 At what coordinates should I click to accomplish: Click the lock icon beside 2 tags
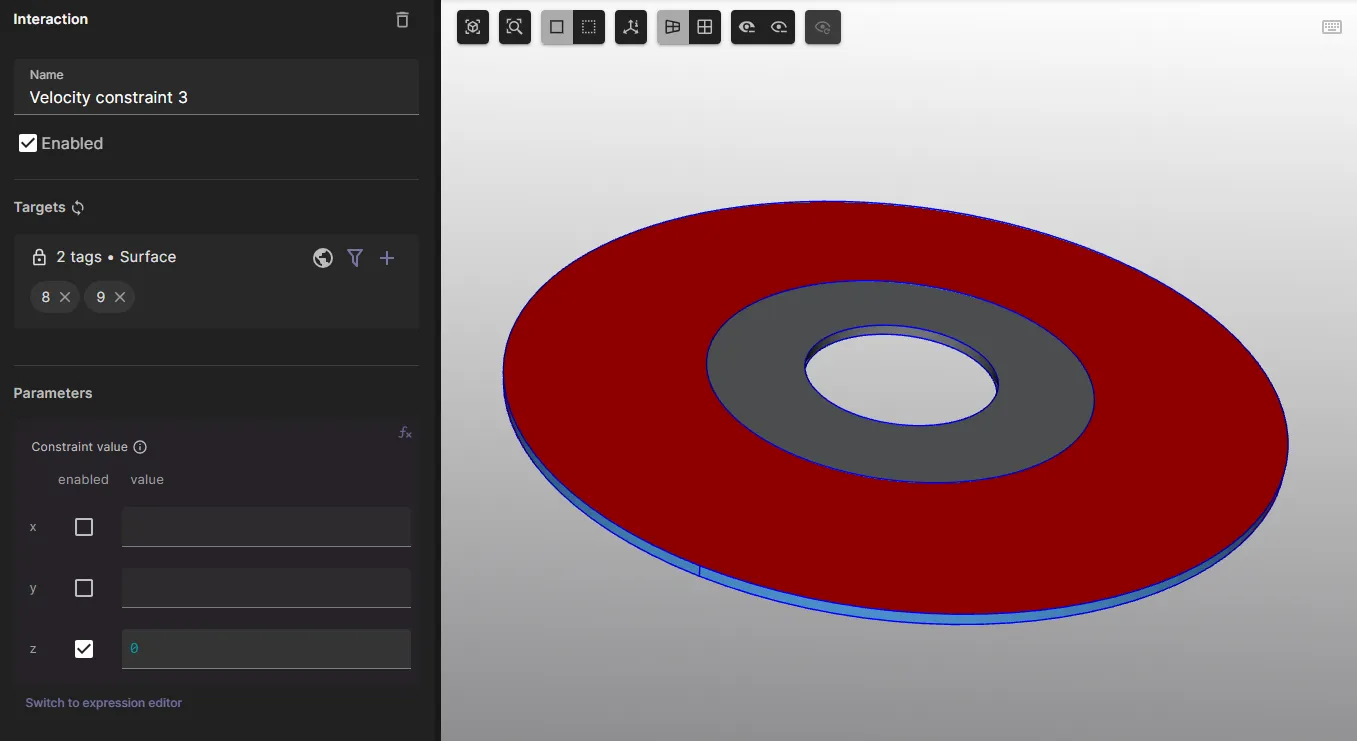[39, 257]
